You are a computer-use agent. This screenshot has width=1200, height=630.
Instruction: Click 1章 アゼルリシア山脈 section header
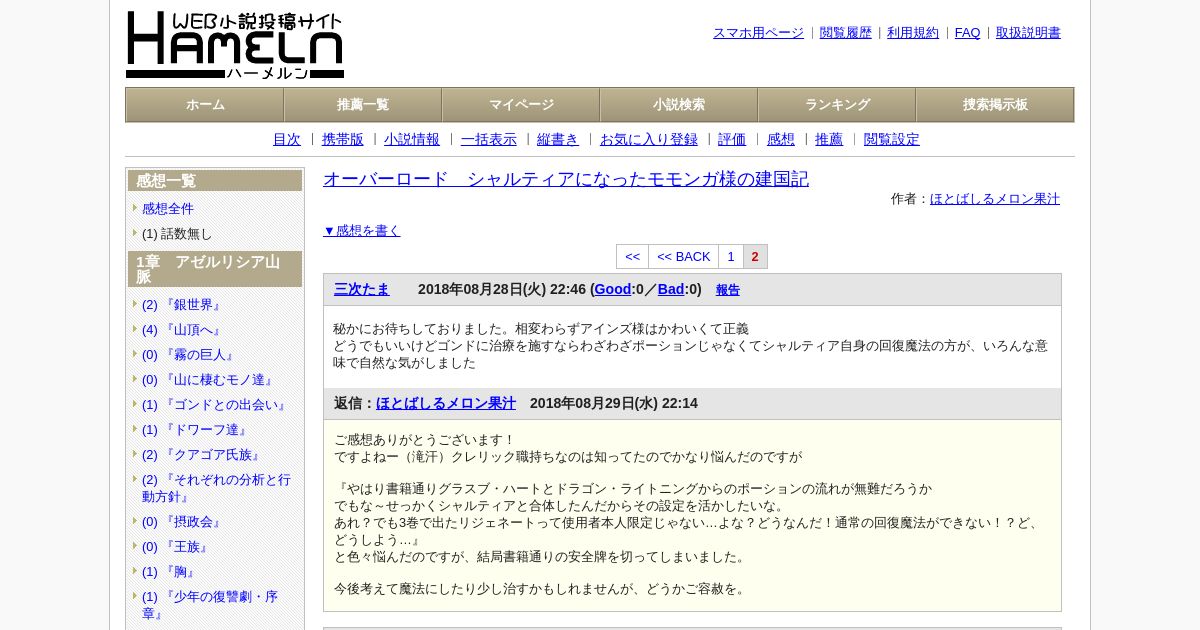click(x=215, y=269)
